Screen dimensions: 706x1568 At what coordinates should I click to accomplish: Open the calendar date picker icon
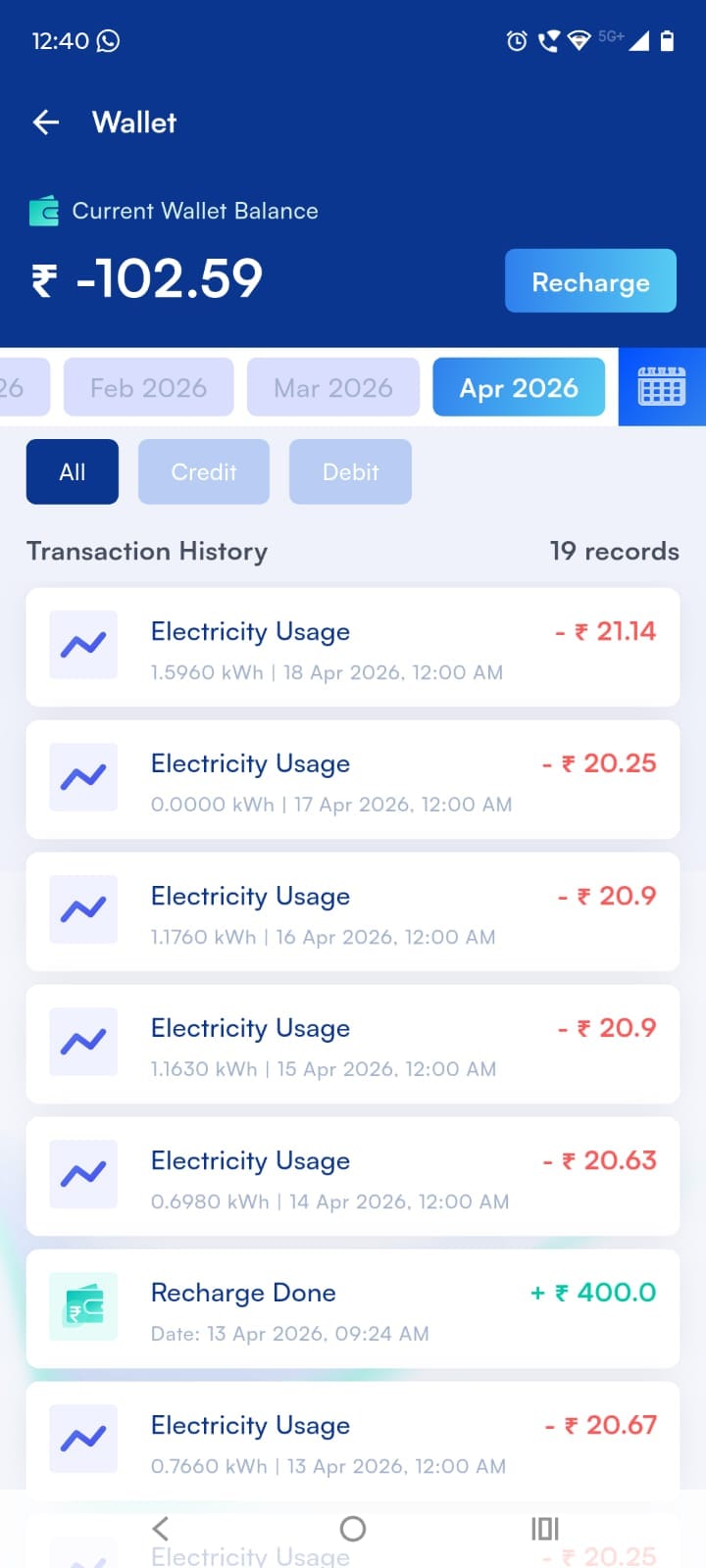pyautogui.click(x=662, y=387)
